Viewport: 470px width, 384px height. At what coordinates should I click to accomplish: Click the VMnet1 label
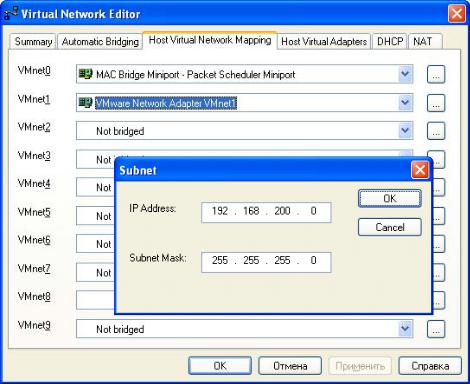click(x=34, y=99)
